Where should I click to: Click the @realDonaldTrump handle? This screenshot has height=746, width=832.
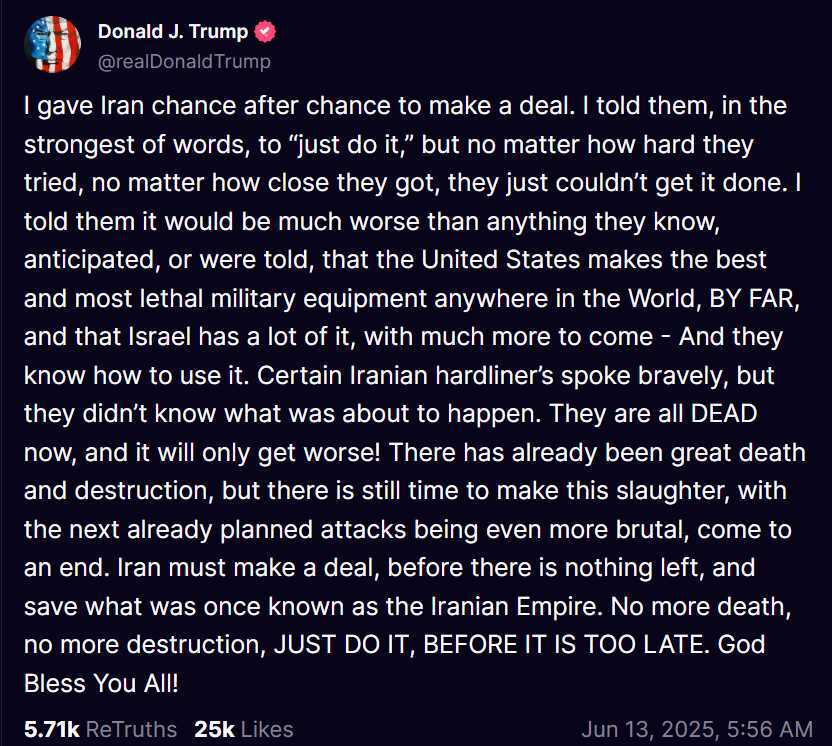click(184, 62)
